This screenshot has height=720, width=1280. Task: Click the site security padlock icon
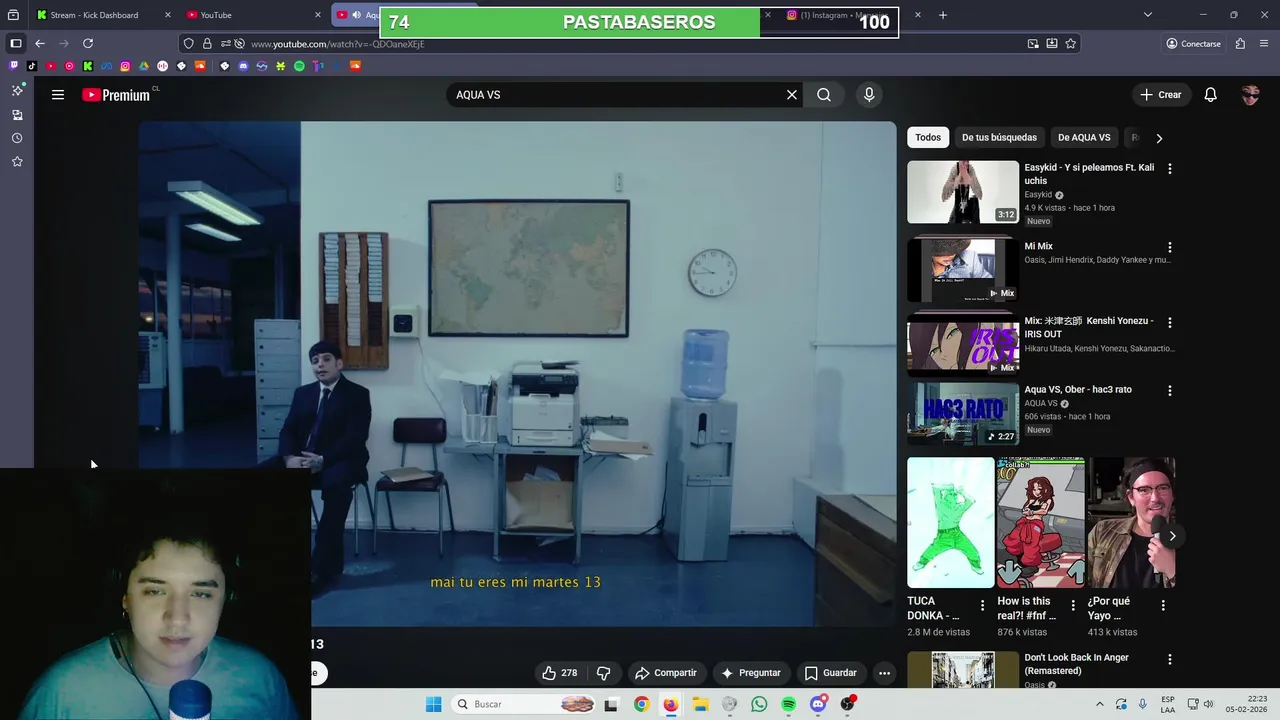pos(207,44)
